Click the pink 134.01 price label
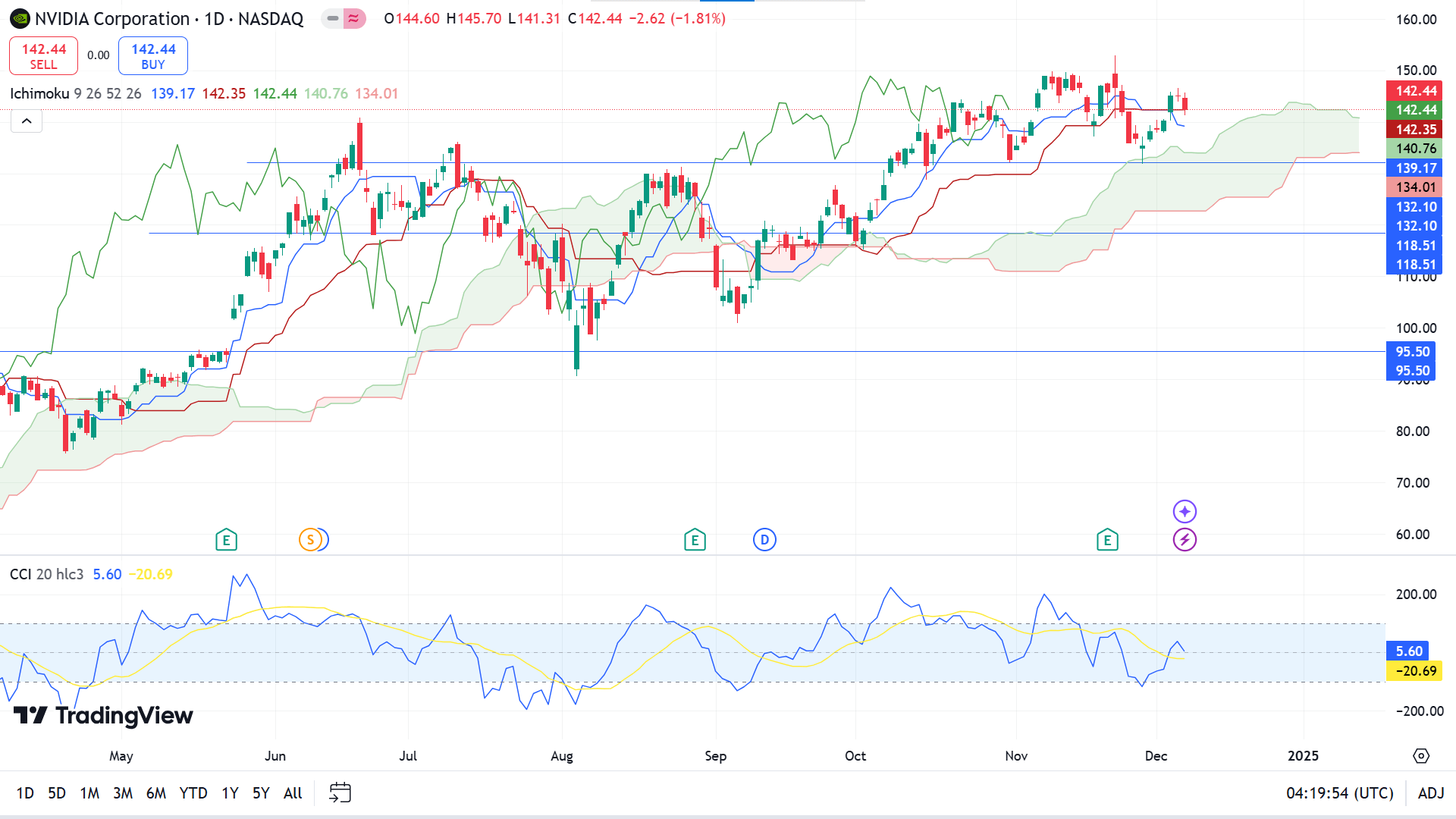Screen dimensions: 1456x819 1414,187
